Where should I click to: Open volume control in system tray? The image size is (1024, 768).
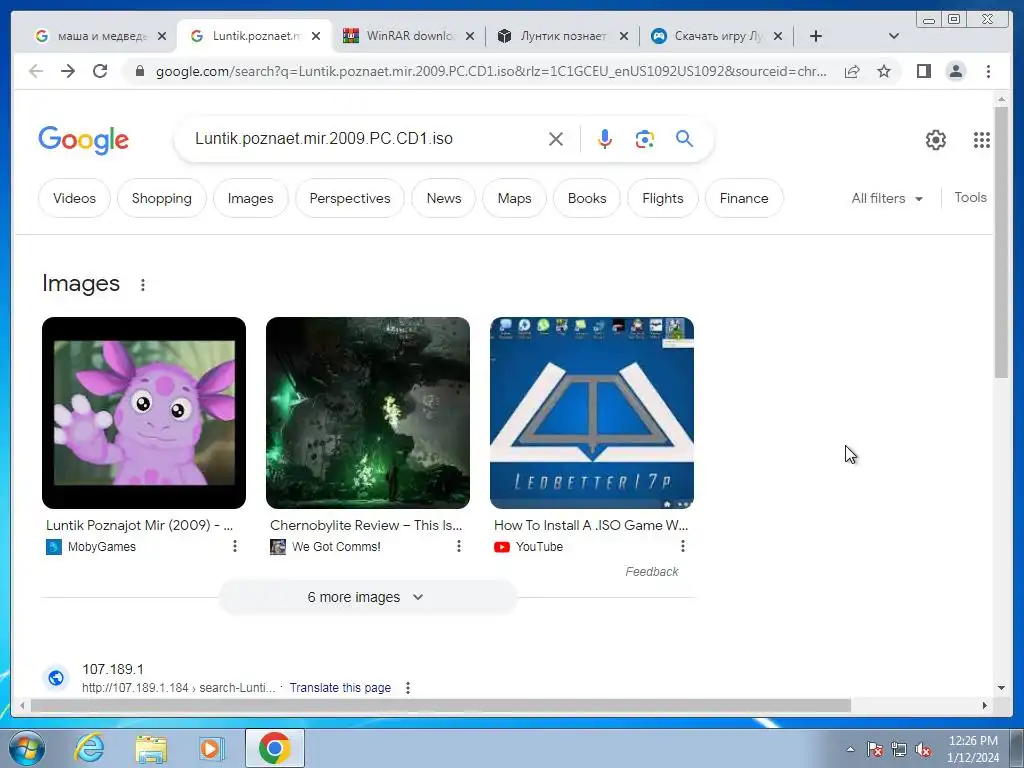click(x=923, y=749)
